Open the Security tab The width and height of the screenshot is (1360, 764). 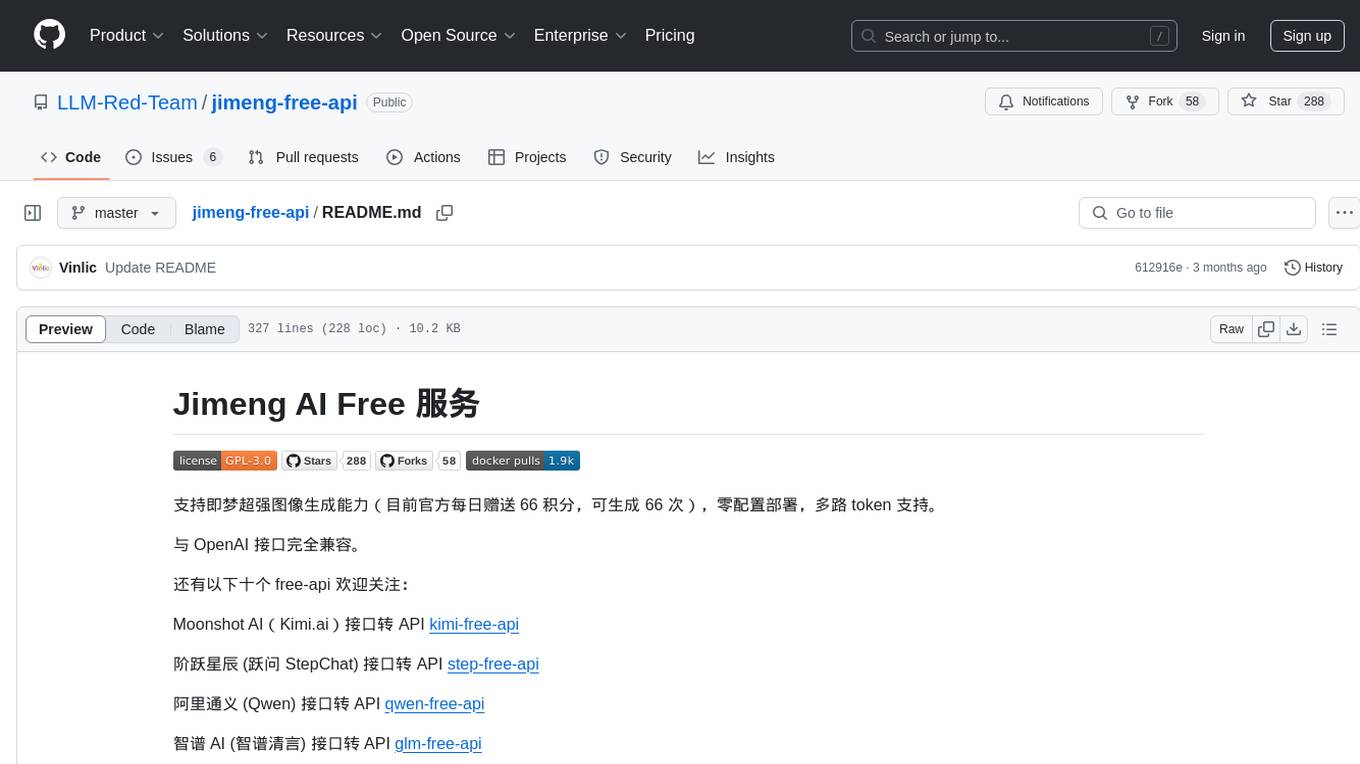tap(632, 157)
